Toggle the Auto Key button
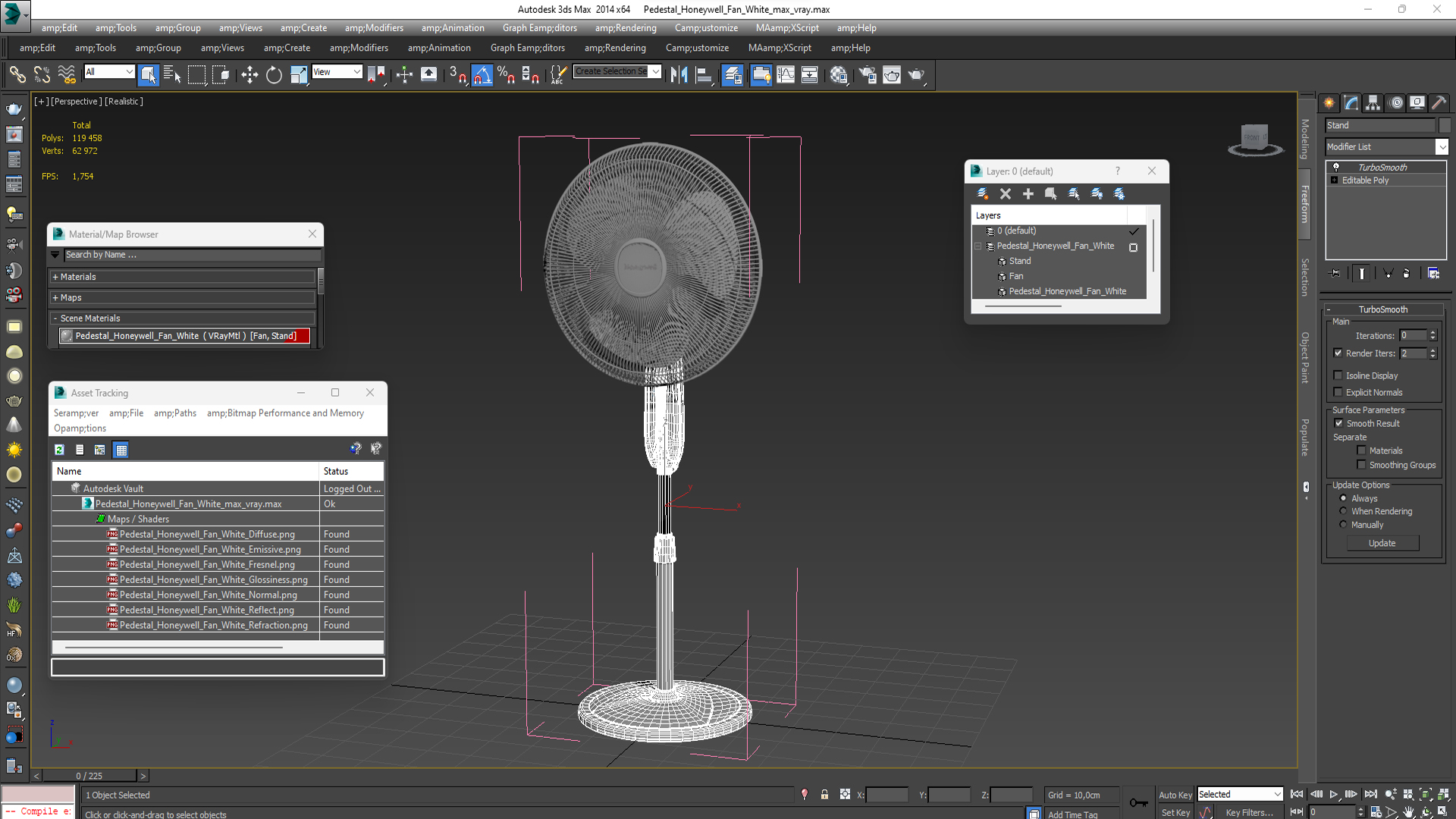The width and height of the screenshot is (1456, 819). click(1175, 795)
